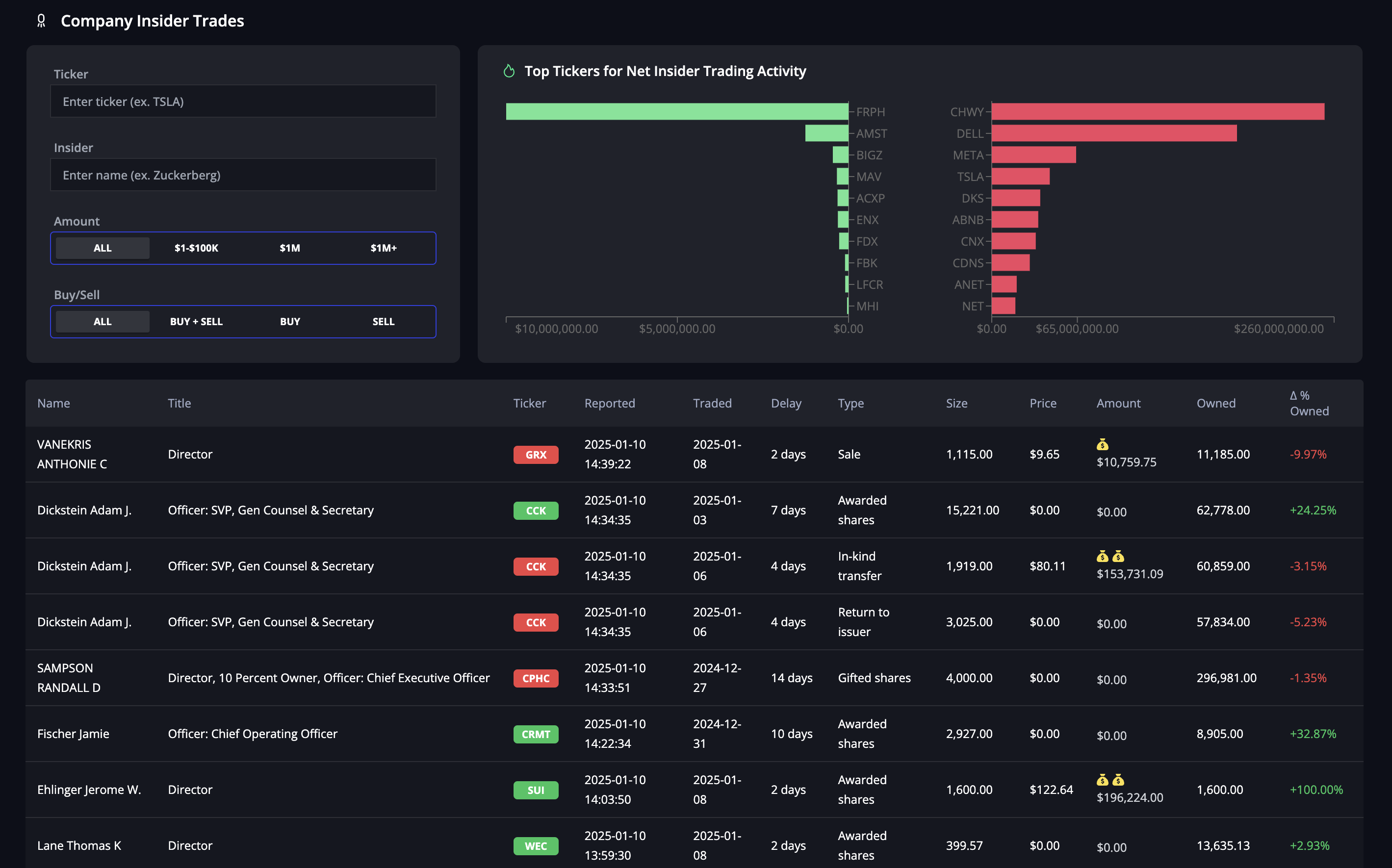This screenshot has height=868, width=1392.
Task: Filter trades by BUY only
Action: coord(290,322)
